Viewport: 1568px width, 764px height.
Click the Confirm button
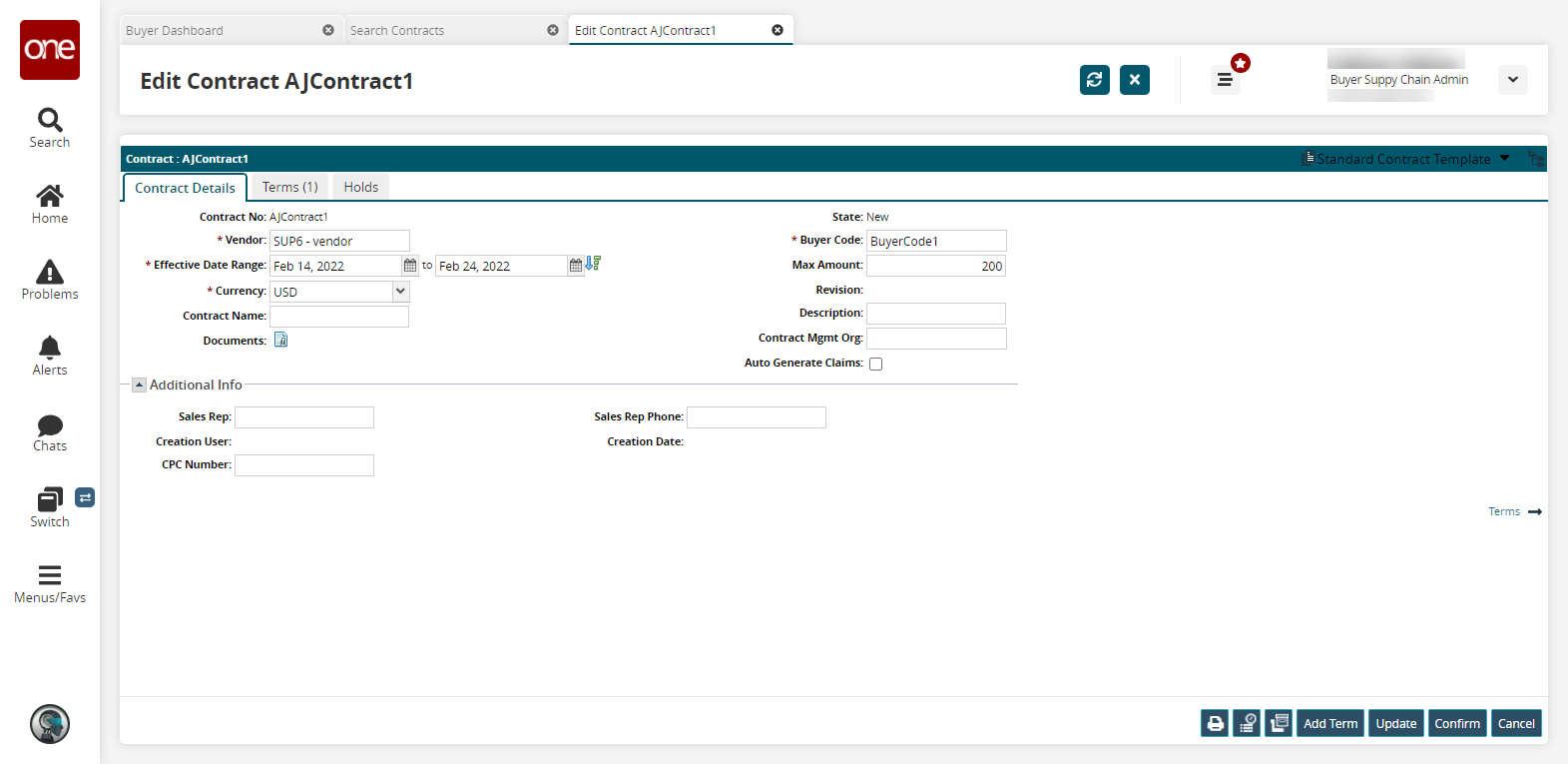tap(1457, 724)
